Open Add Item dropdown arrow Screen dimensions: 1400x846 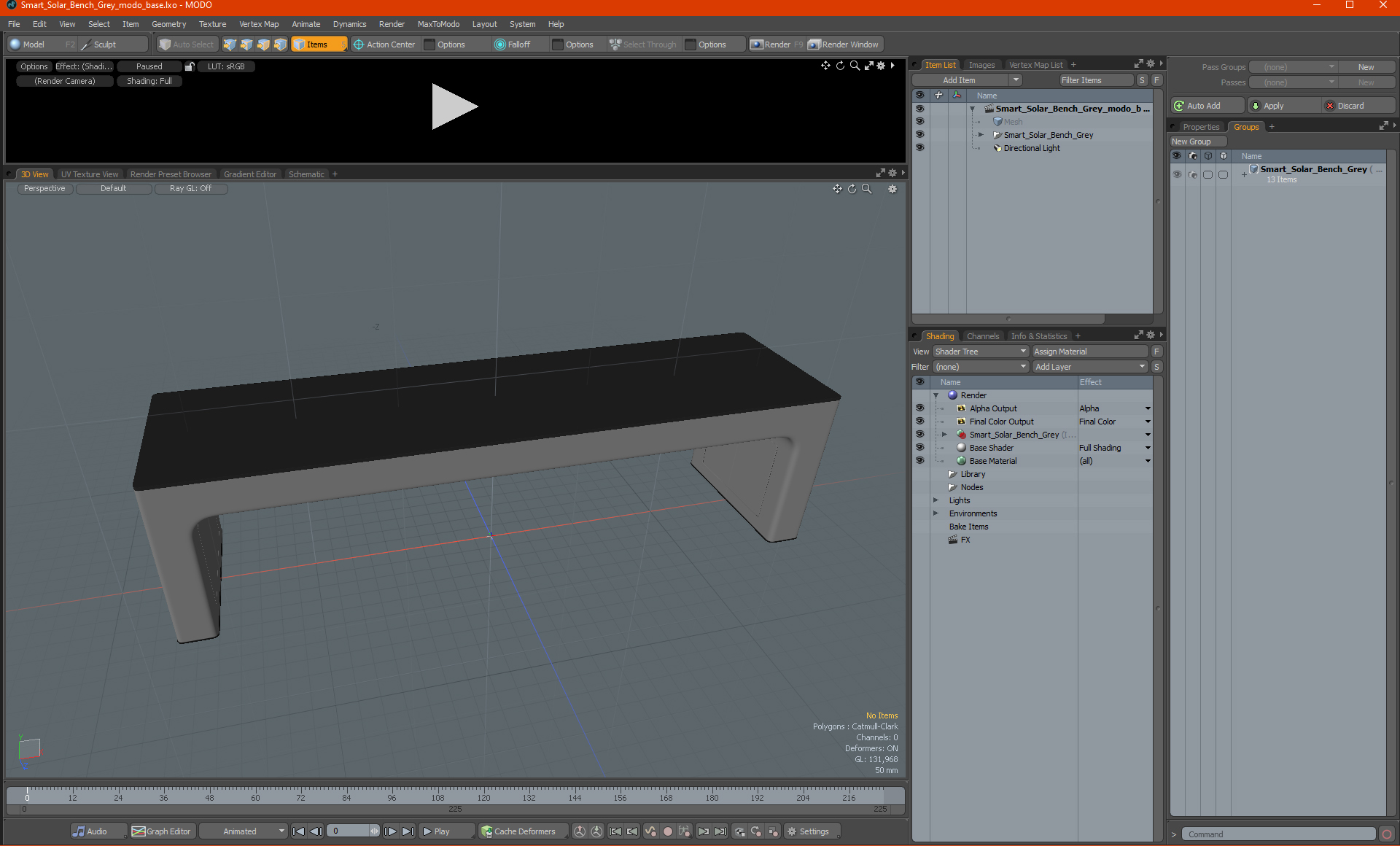pos(1016,80)
